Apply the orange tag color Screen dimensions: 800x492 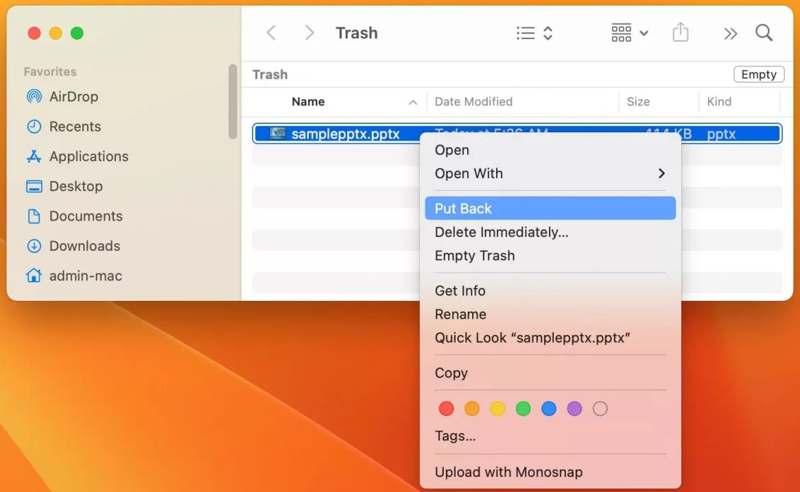click(x=472, y=409)
